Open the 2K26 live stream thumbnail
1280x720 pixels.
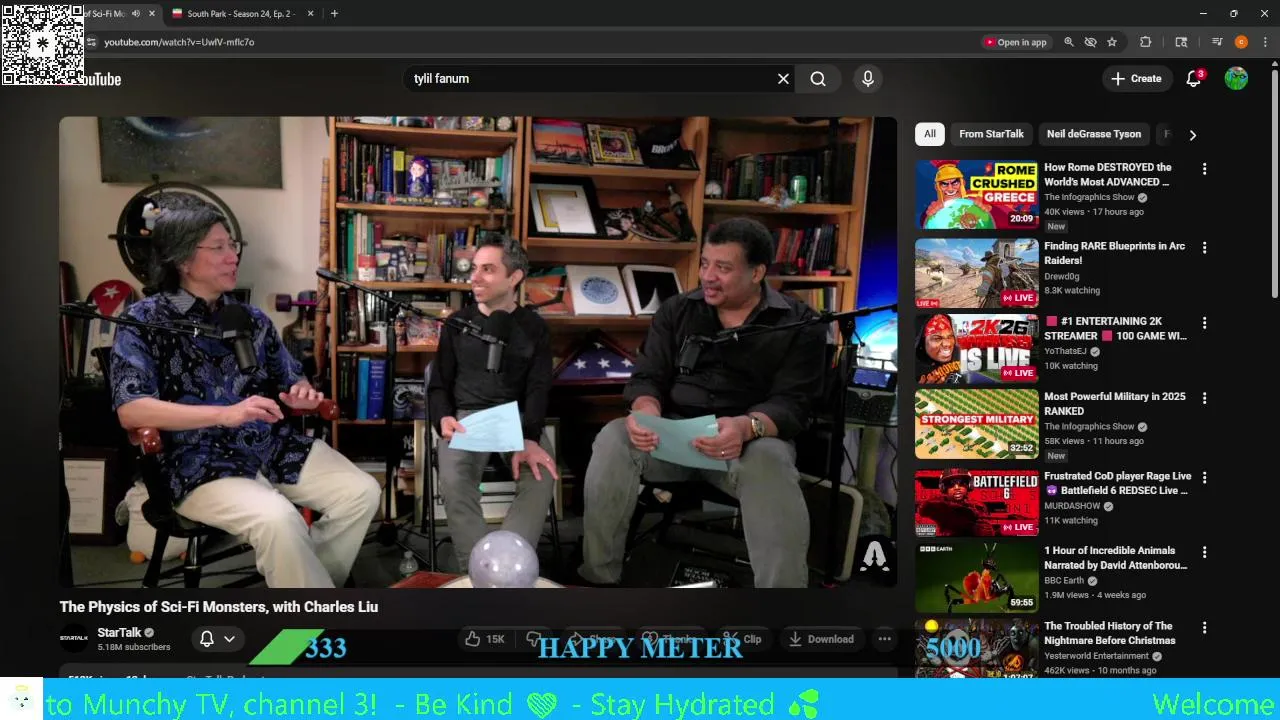[976, 349]
